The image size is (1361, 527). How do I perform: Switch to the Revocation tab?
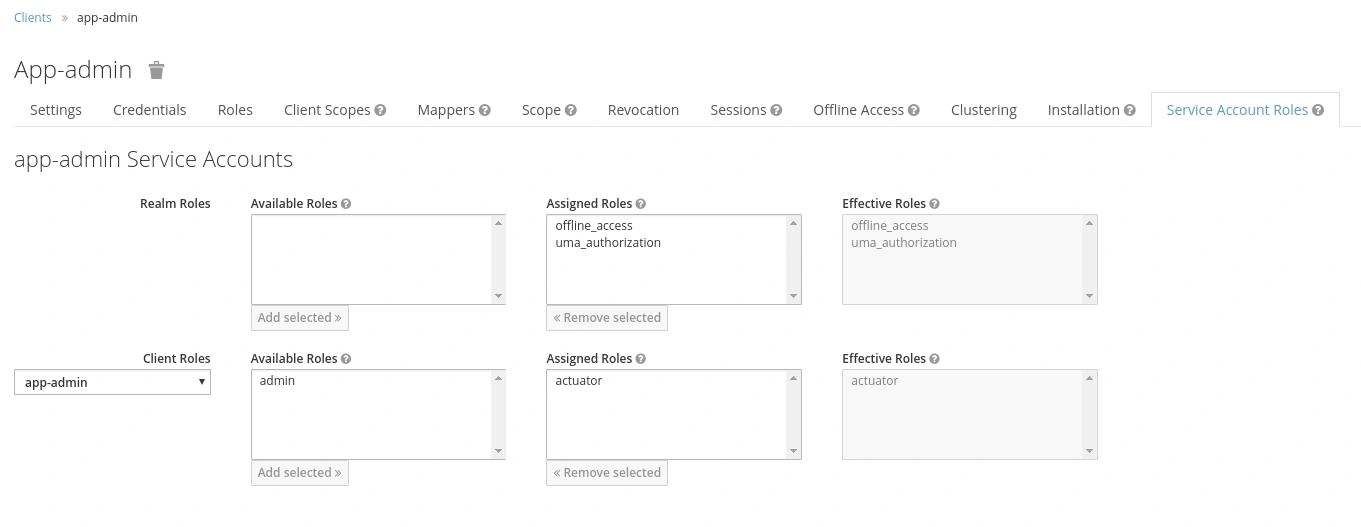(x=643, y=110)
